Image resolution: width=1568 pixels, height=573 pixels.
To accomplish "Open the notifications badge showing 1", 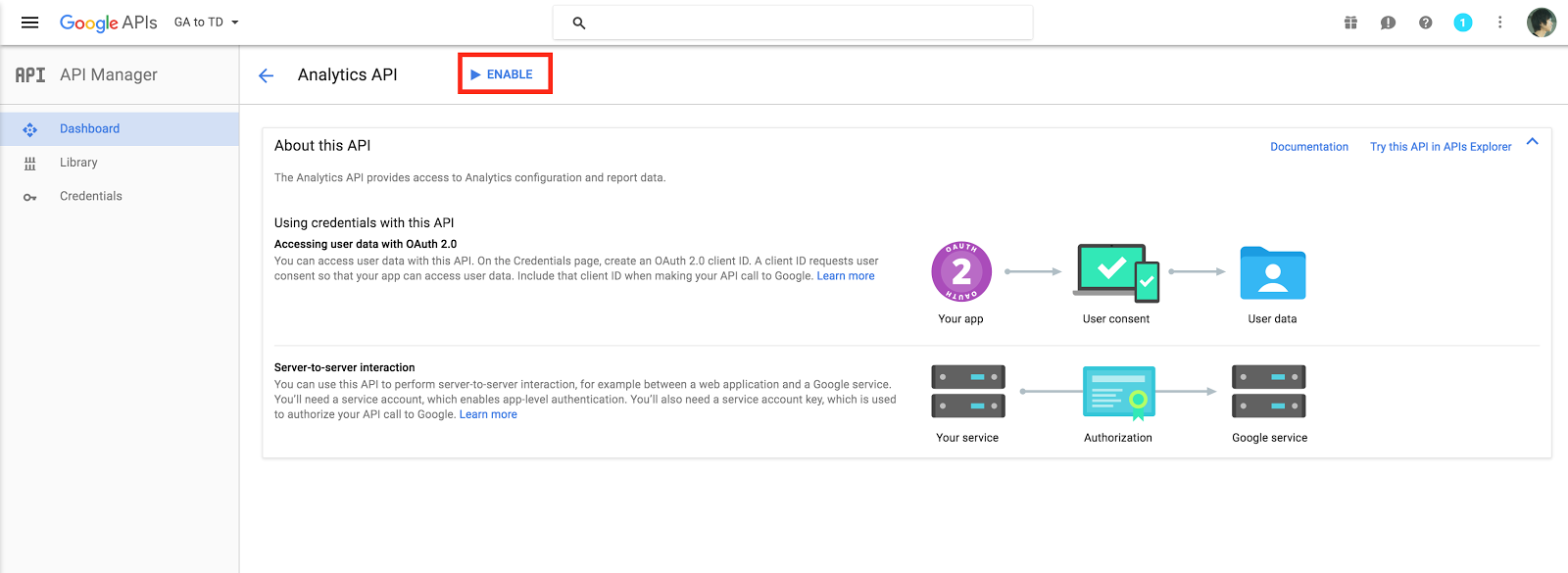I will [x=1463, y=23].
